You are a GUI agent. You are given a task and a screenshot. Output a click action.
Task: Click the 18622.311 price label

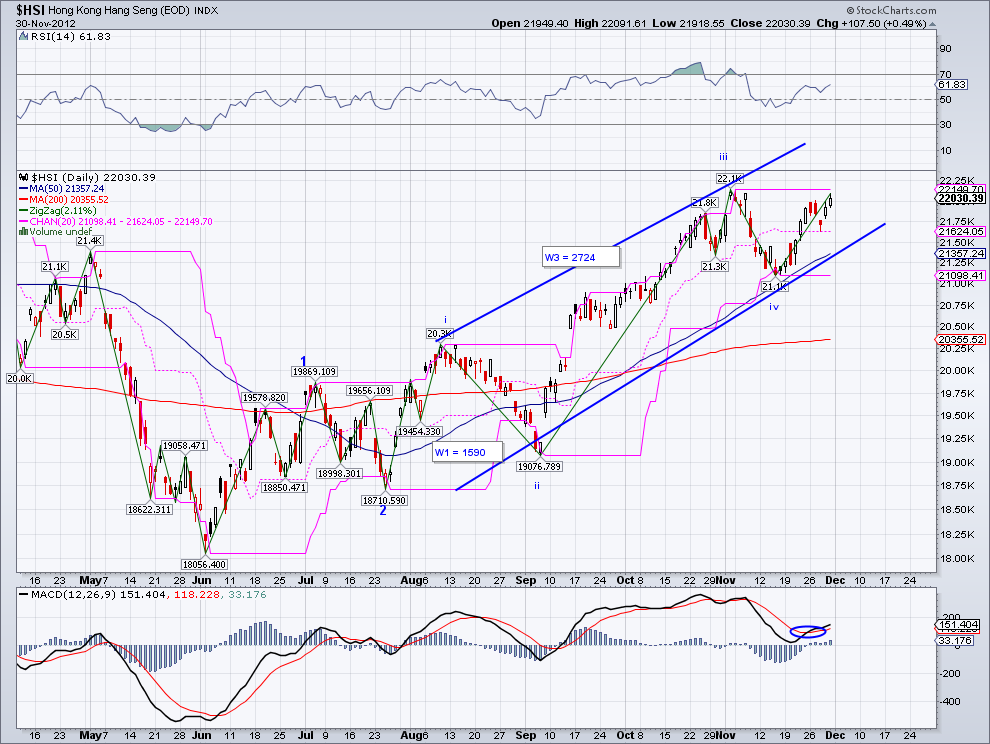[x=149, y=509]
